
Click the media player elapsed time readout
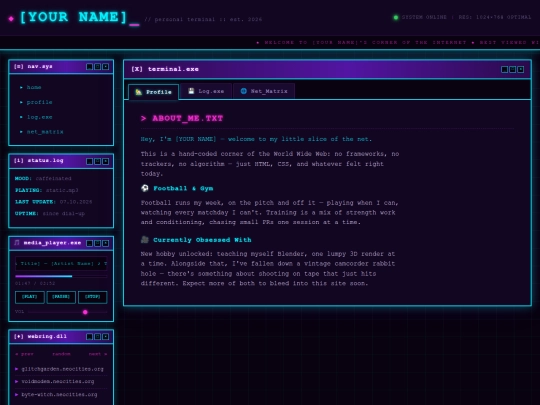coord(35,283)
